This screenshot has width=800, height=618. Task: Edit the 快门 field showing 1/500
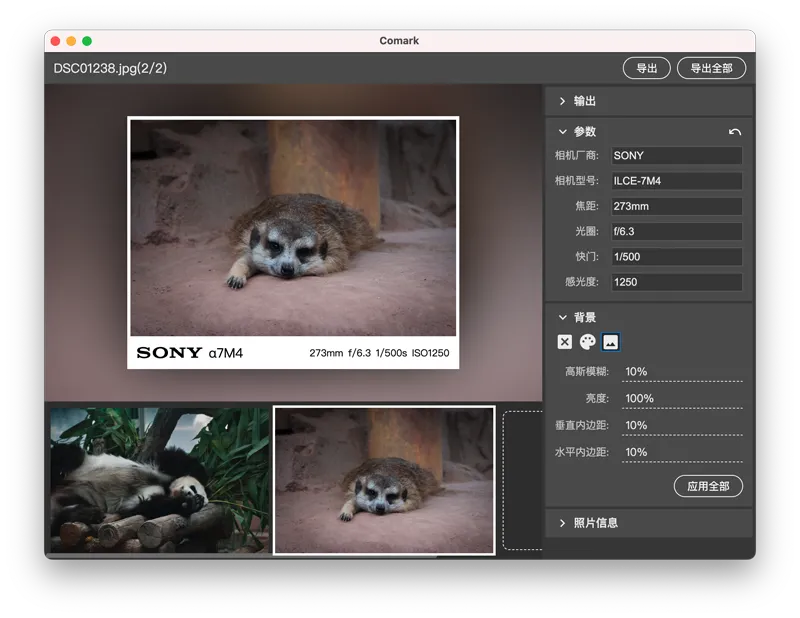[677, 257]
